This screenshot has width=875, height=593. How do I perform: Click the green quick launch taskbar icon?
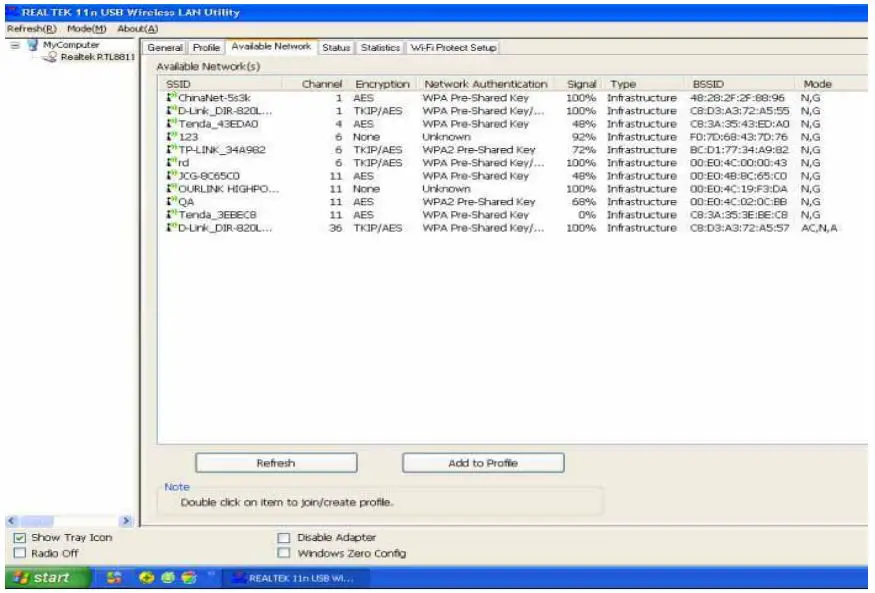tap(167, 577)
